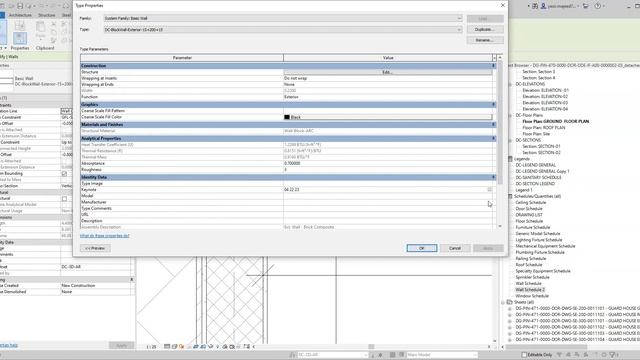The image size is (640, 360).
Task: Select Elevation: ELEVATION-03 in Project Browser
Action: [545, 103]
